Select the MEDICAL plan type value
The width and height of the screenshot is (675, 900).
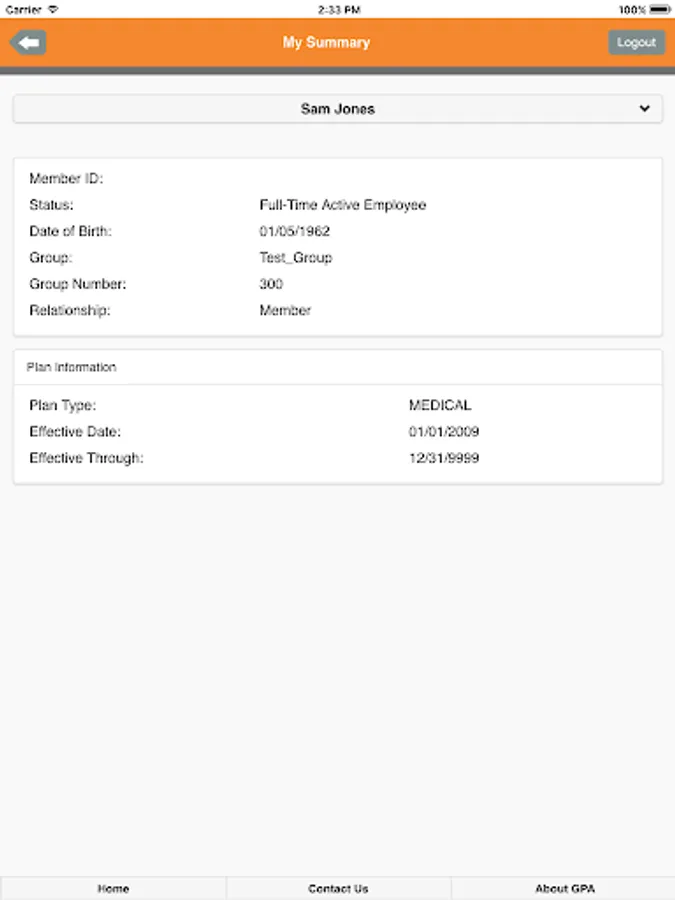pos(439,405)
